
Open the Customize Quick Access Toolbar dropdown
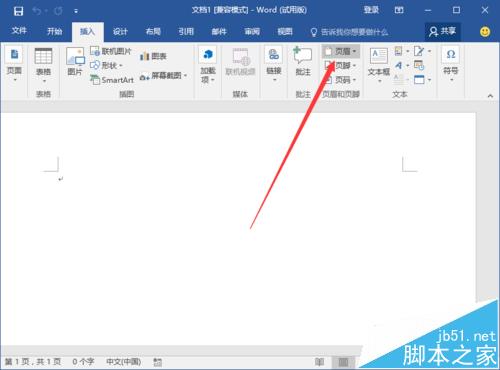click(76, 11)
